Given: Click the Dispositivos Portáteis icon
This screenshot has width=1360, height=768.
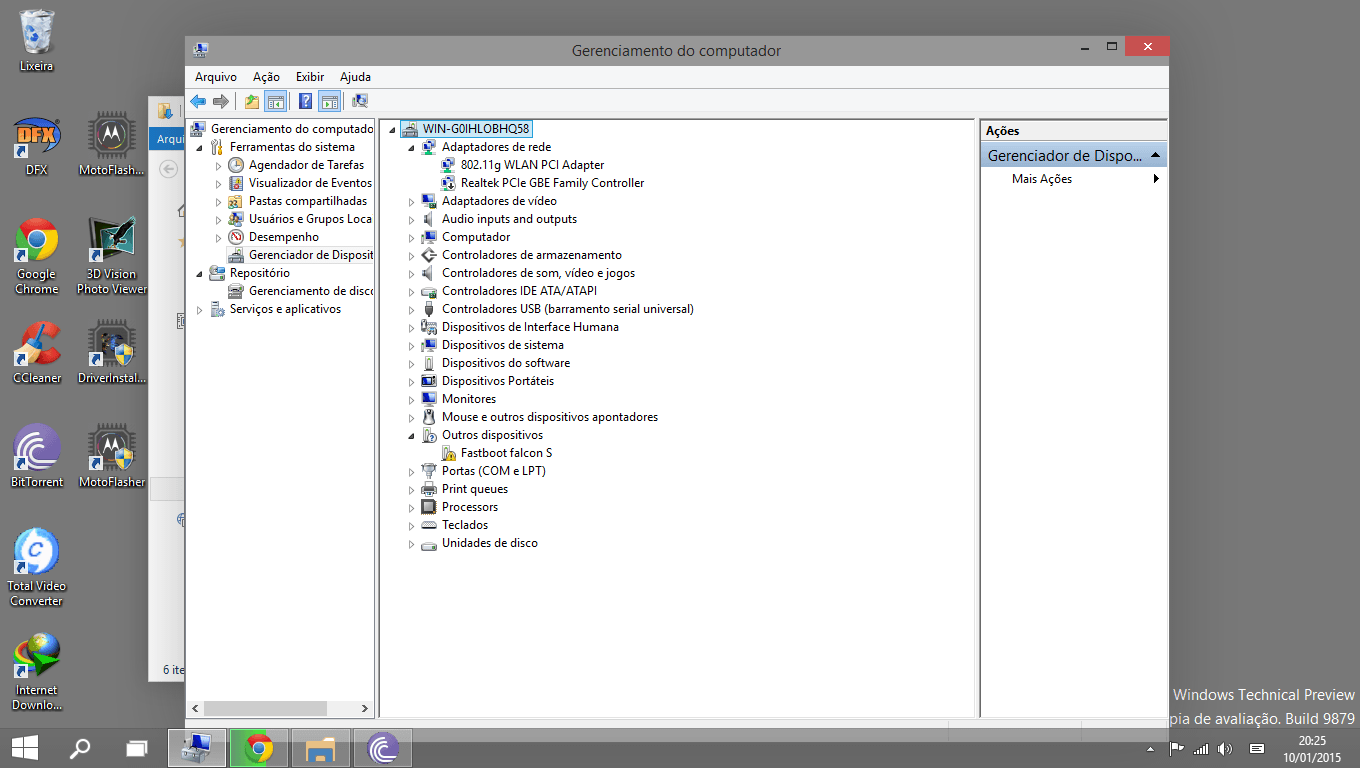Looking at the screenshot, I should 429,381.
